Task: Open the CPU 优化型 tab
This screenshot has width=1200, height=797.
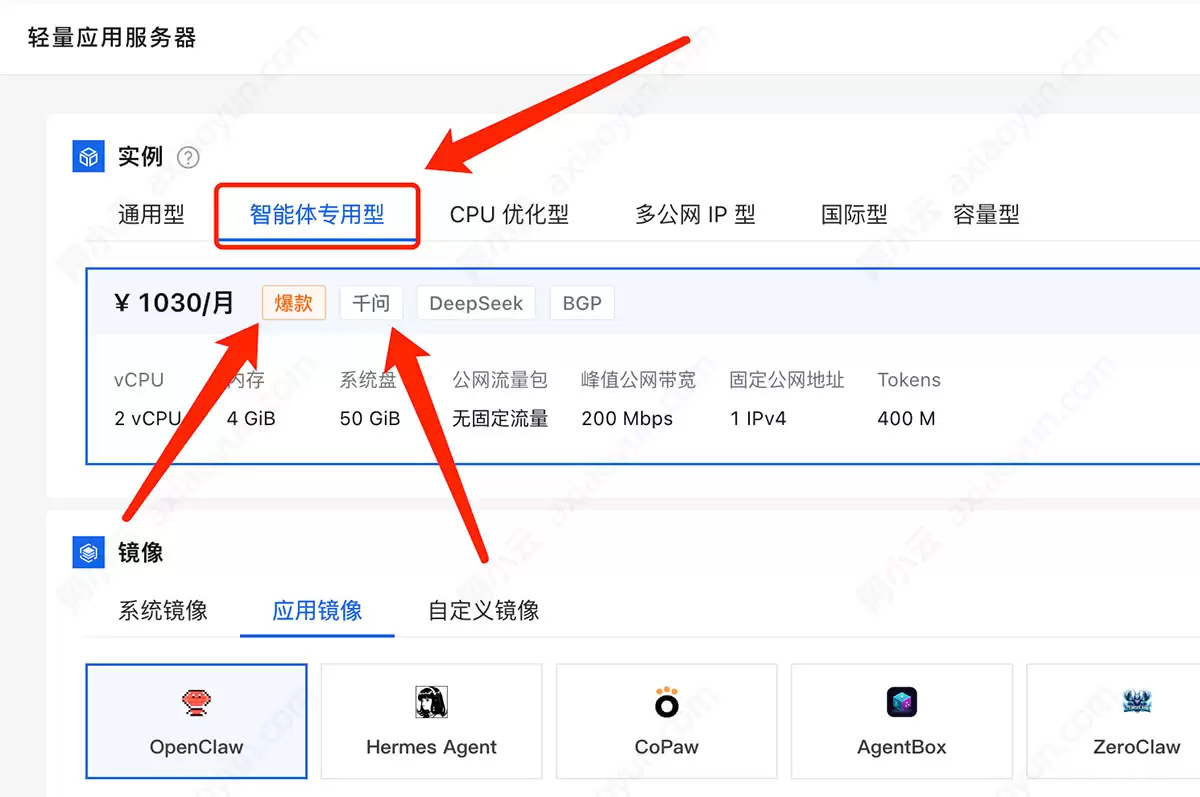Action: pyautogui.click(x=509, y=214)
